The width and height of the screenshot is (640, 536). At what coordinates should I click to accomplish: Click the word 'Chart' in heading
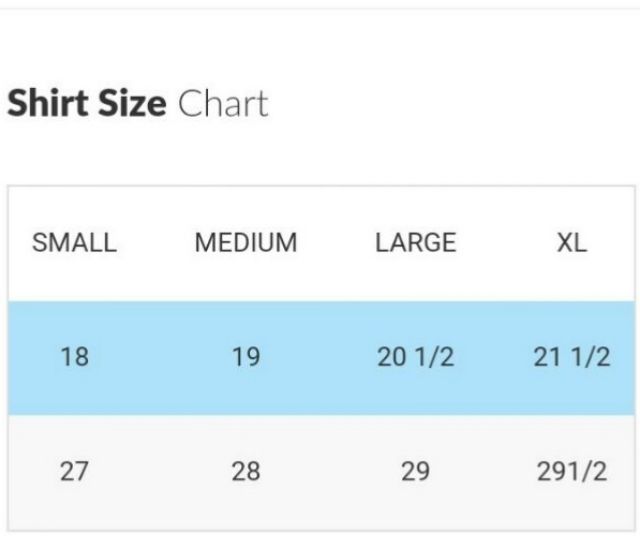pos(223,104)
